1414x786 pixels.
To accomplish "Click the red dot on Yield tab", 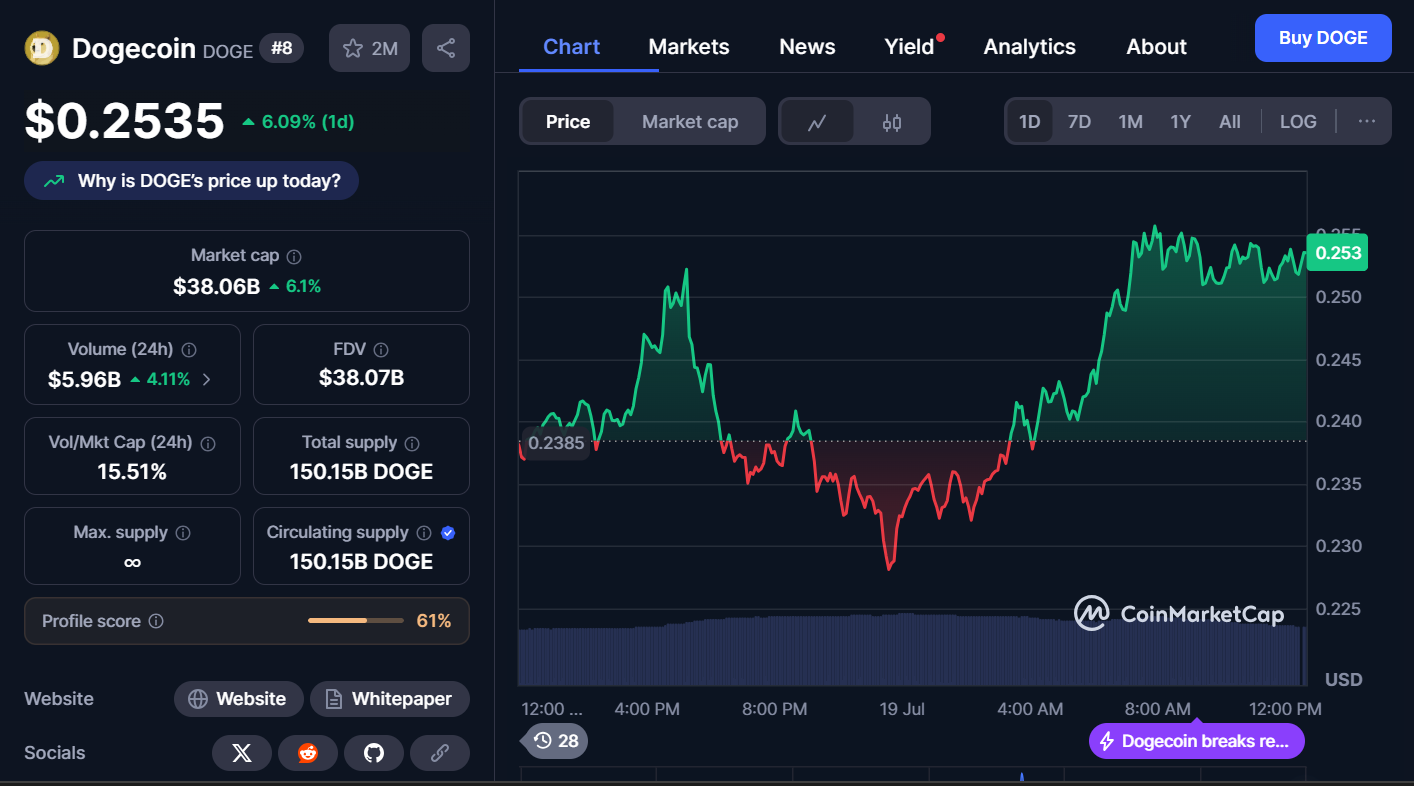I will coord(941,38).
